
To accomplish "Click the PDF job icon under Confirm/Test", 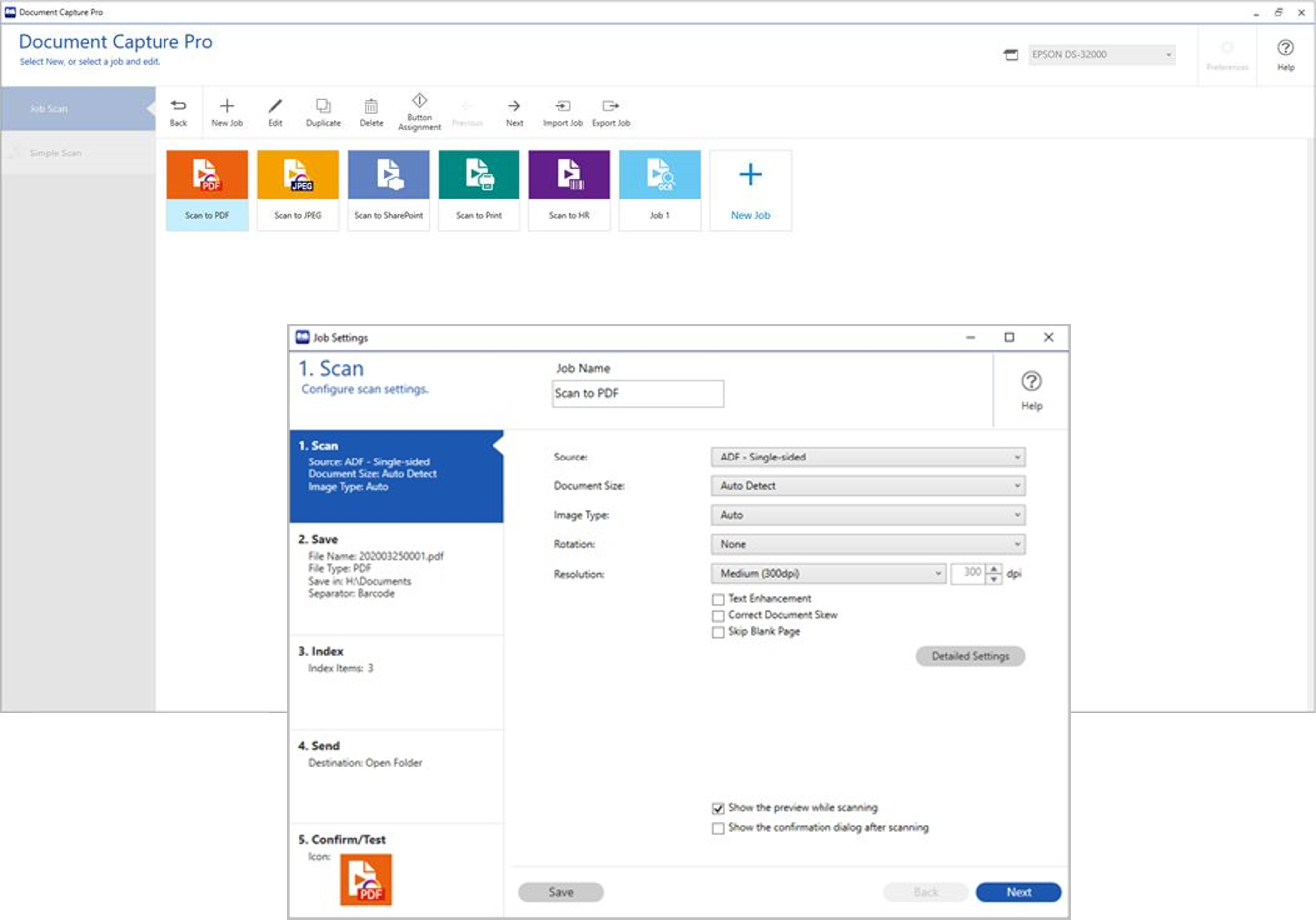I will point(366,879).
